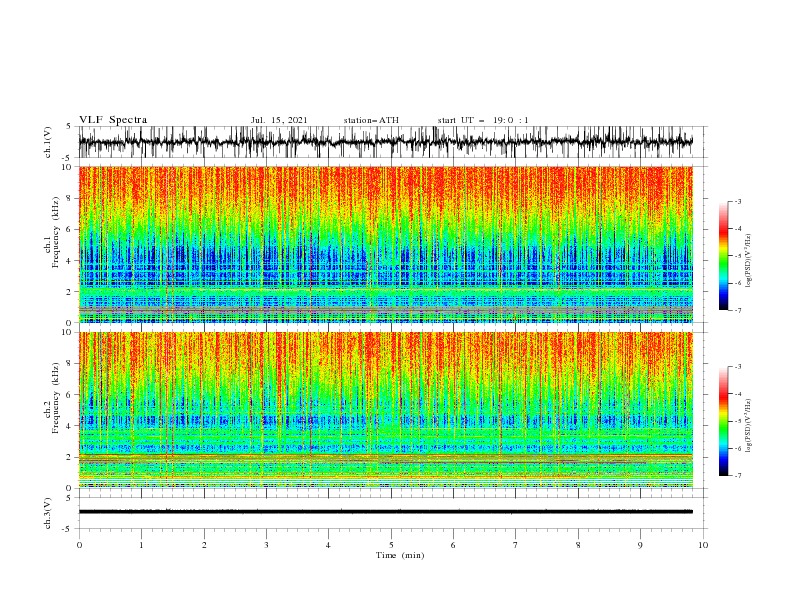The height and width of the screenshot is (612, 792).
Task: Click the "station=ATH" header text
Action: [x=371, y=120]
